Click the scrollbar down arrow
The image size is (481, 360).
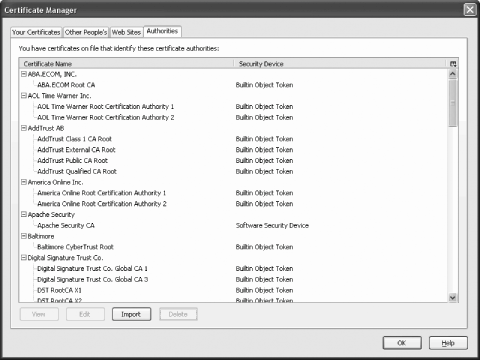pos(453,297)
